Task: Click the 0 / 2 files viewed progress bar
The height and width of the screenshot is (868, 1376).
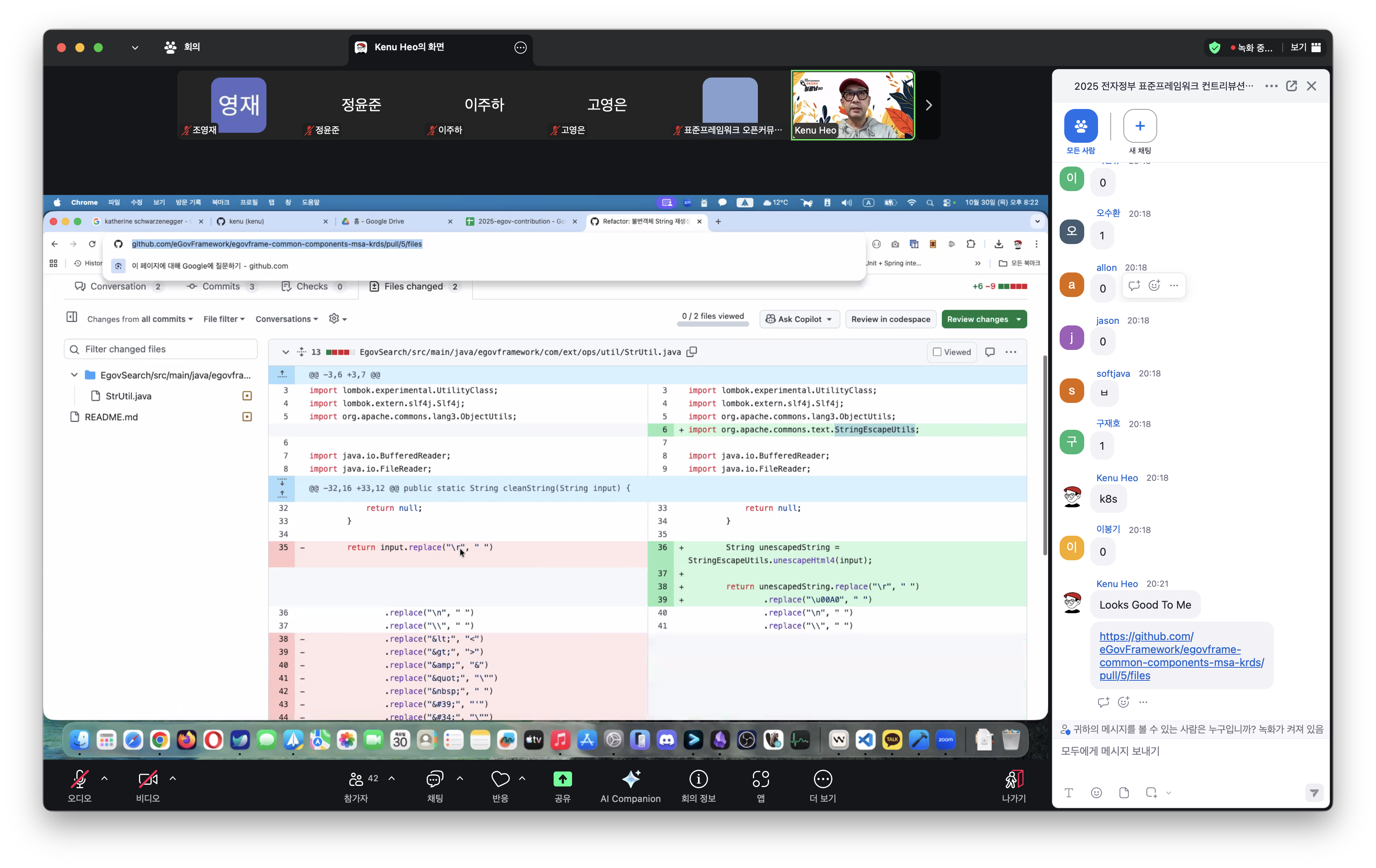Action: [x=713, y=324]
